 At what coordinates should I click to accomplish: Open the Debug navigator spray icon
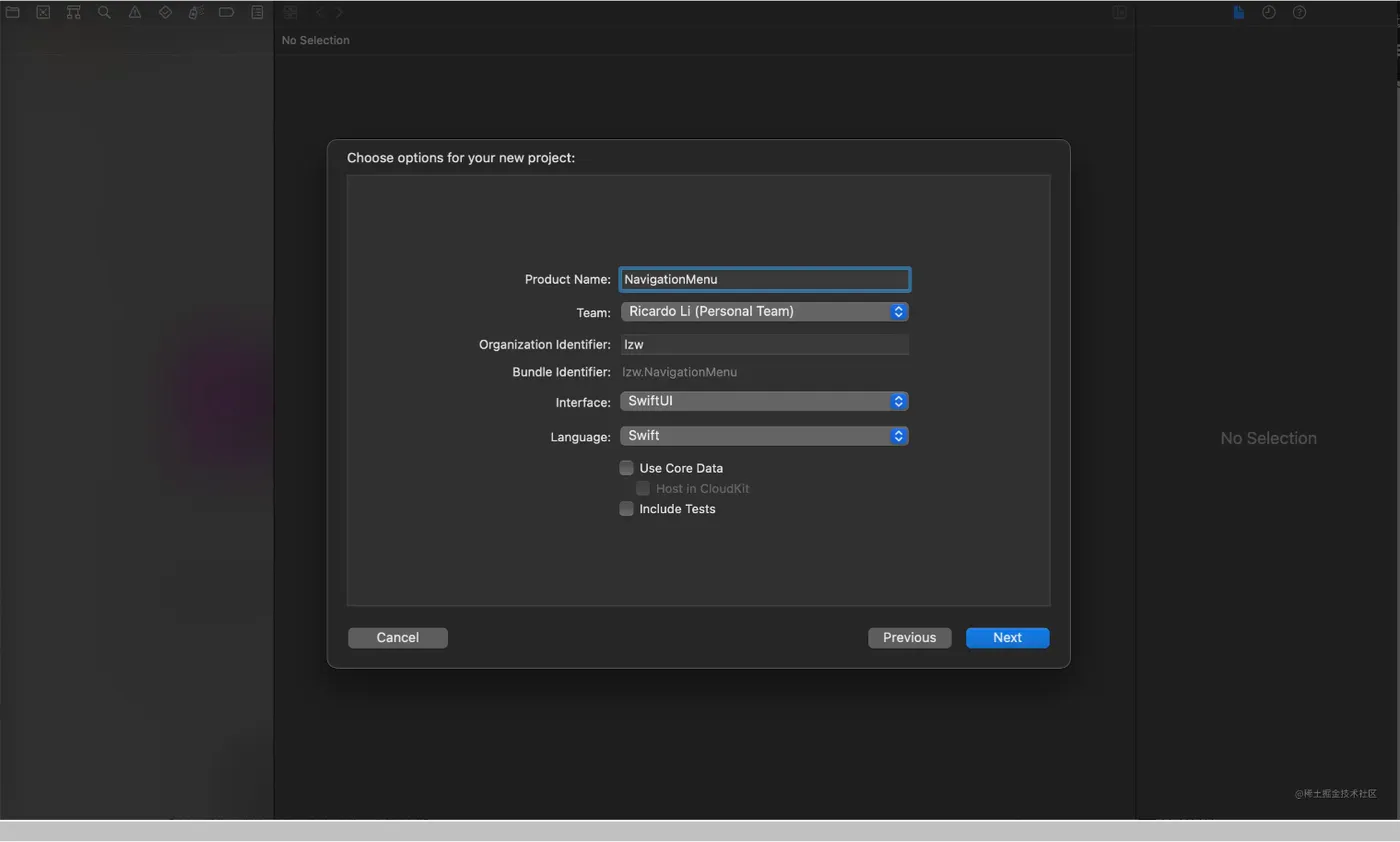click(196, 13)
